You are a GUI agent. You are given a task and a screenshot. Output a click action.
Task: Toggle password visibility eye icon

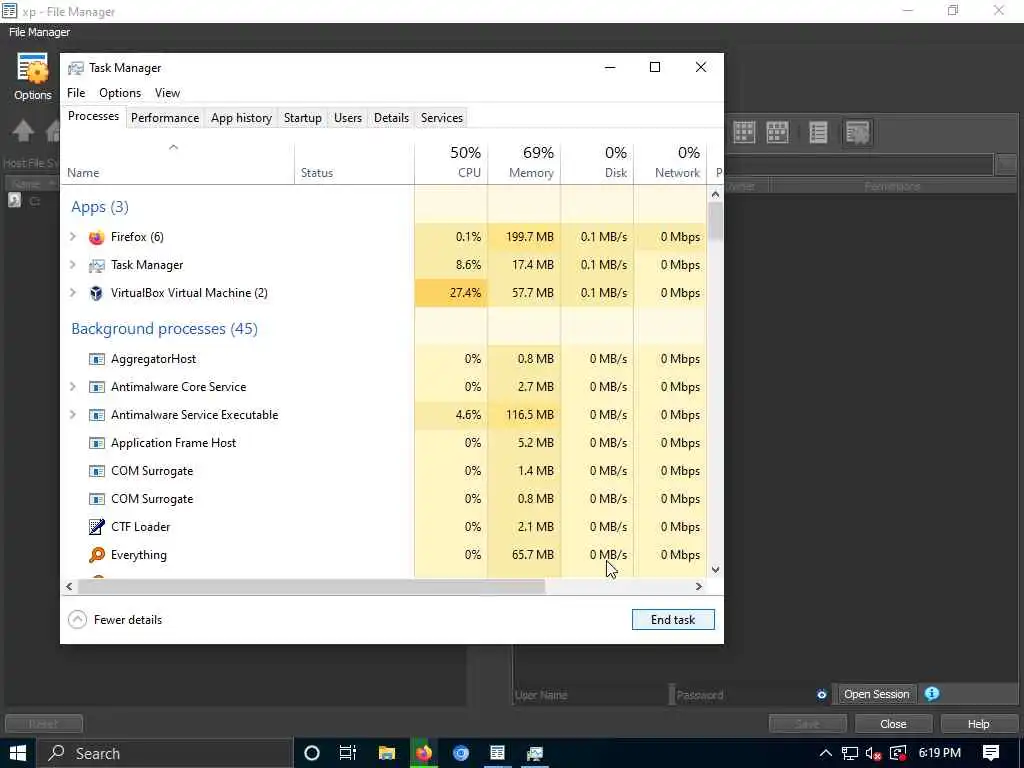[822, 695]
